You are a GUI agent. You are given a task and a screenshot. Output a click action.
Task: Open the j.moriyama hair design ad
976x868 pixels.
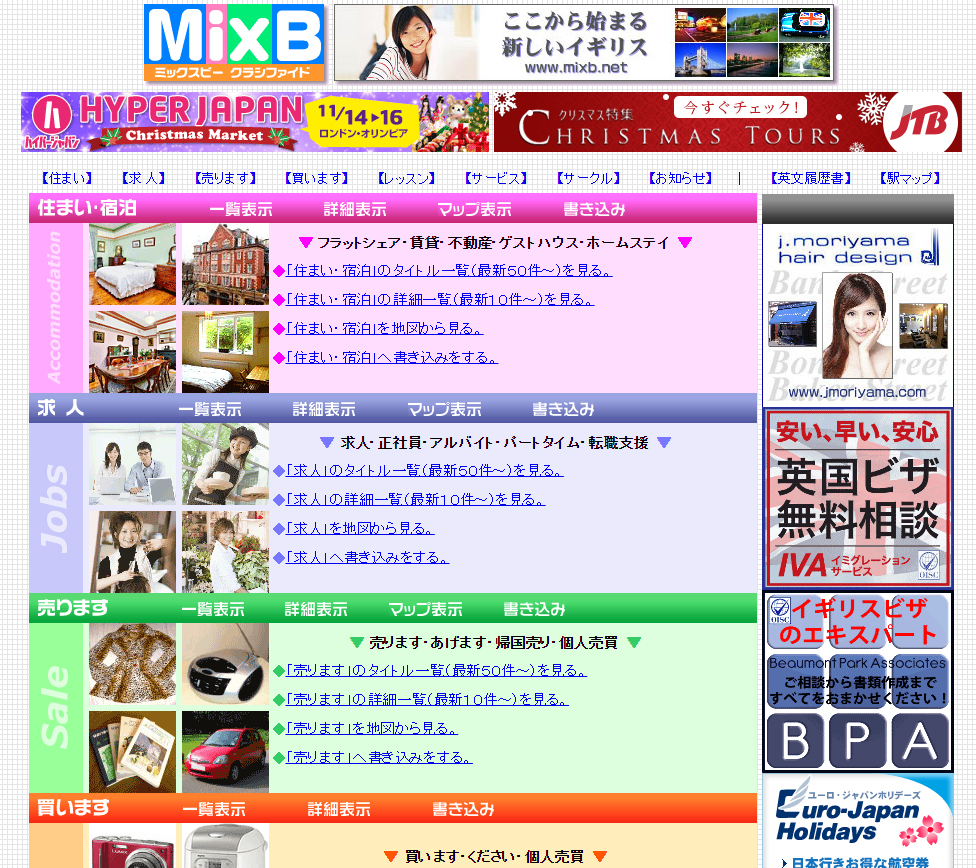[x=858, y=315]
